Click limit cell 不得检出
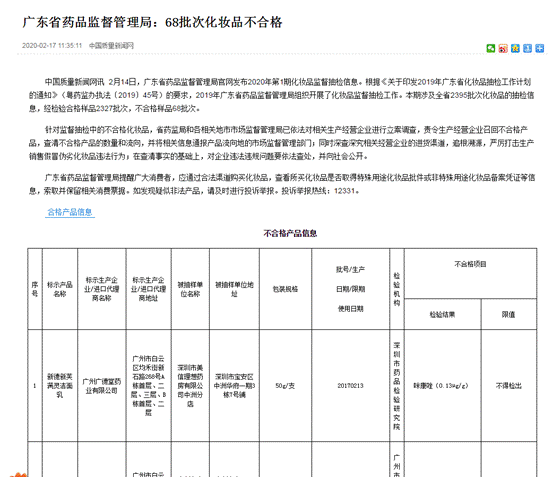 (509, 386)
